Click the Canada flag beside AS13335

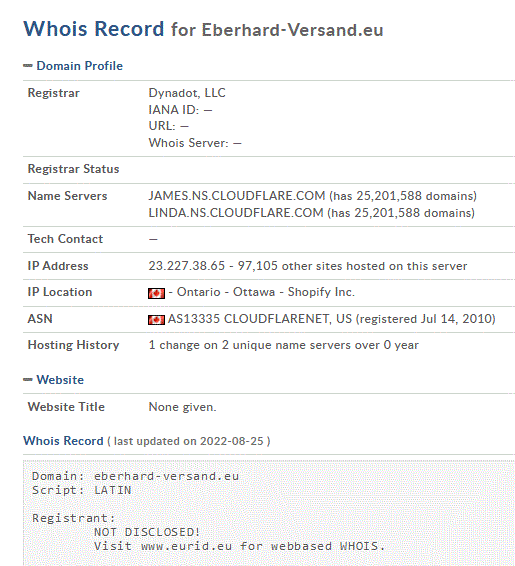click(156, 320)
